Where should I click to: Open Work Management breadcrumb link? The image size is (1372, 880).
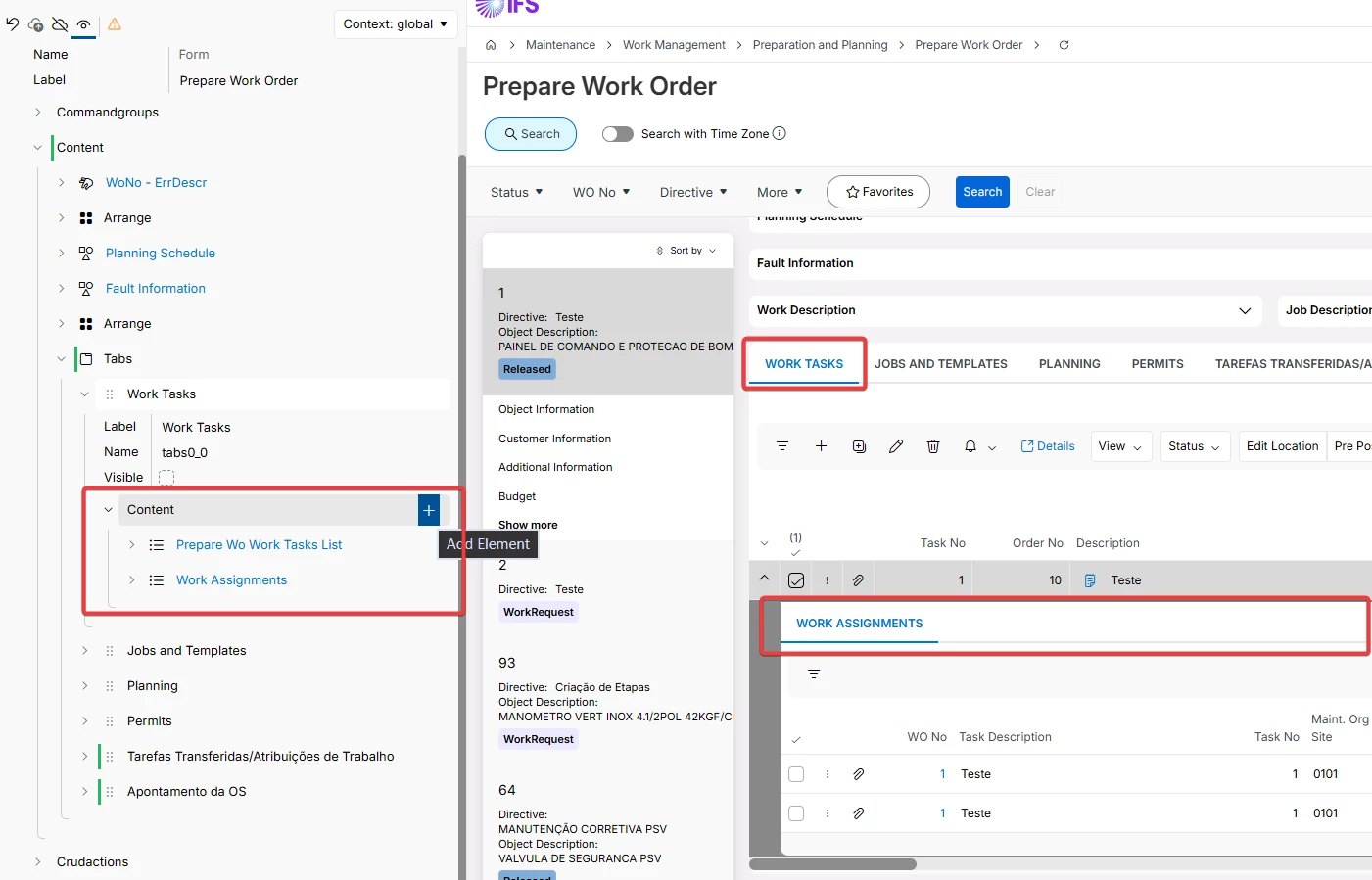674,45
